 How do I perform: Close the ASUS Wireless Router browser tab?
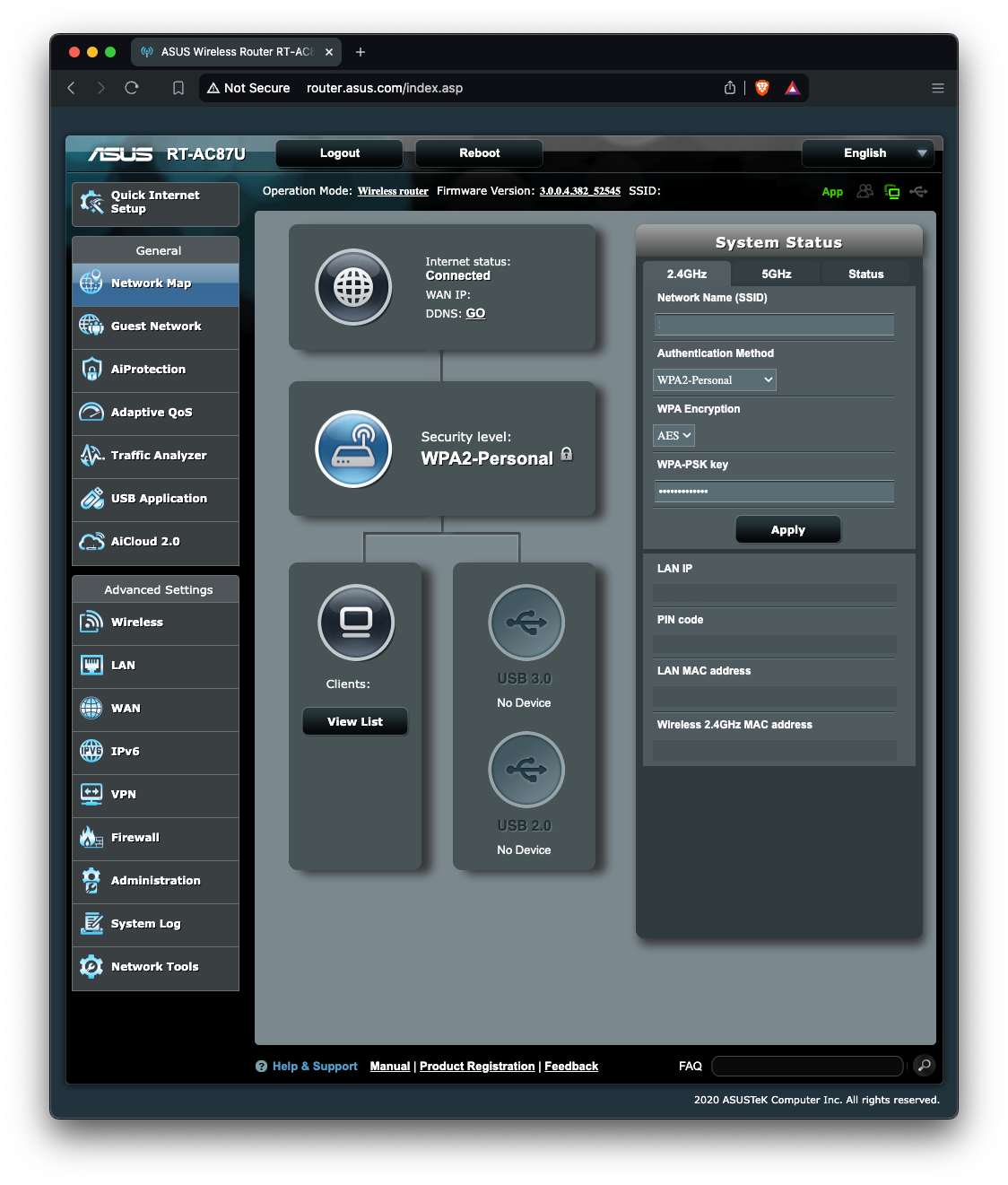(329, 52)
